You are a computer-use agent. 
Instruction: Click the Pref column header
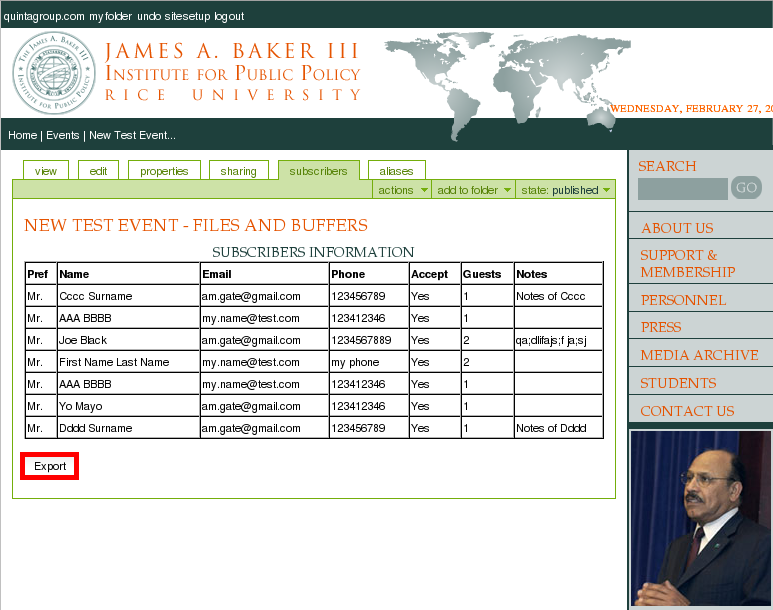click(x=41, y=274)
